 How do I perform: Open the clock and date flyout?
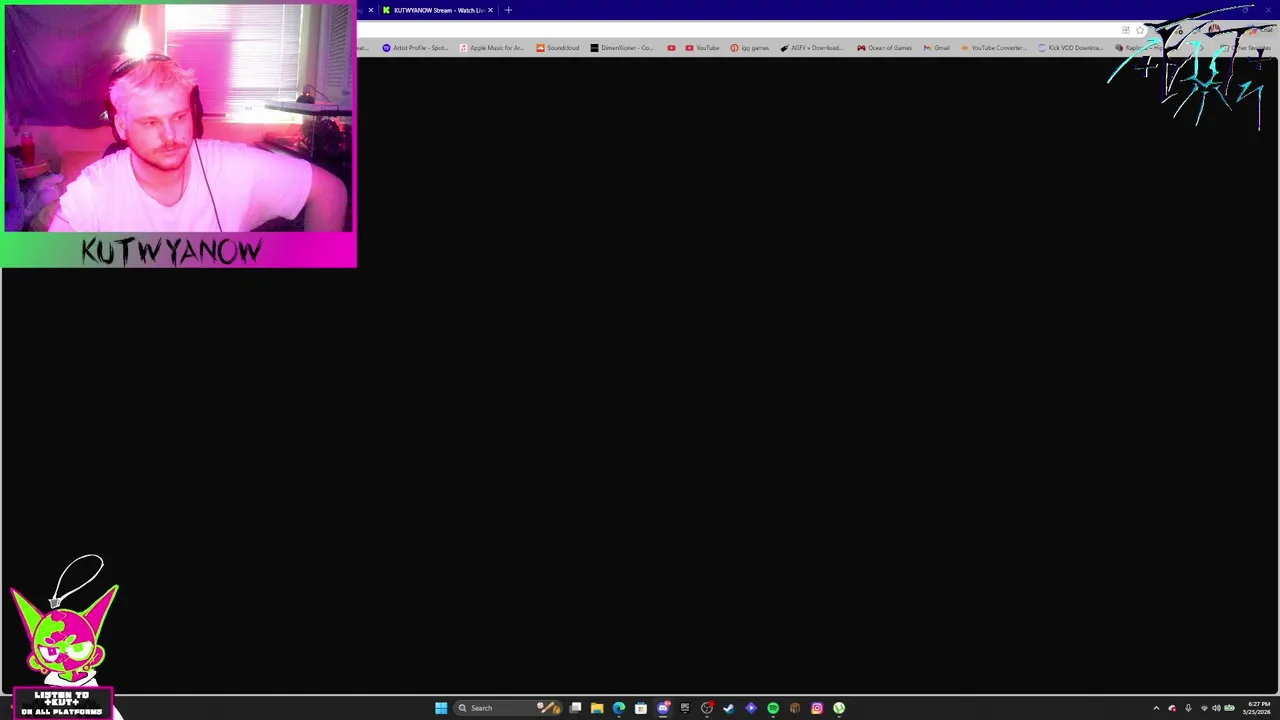pyautogui.click(x=1257, y=708)
